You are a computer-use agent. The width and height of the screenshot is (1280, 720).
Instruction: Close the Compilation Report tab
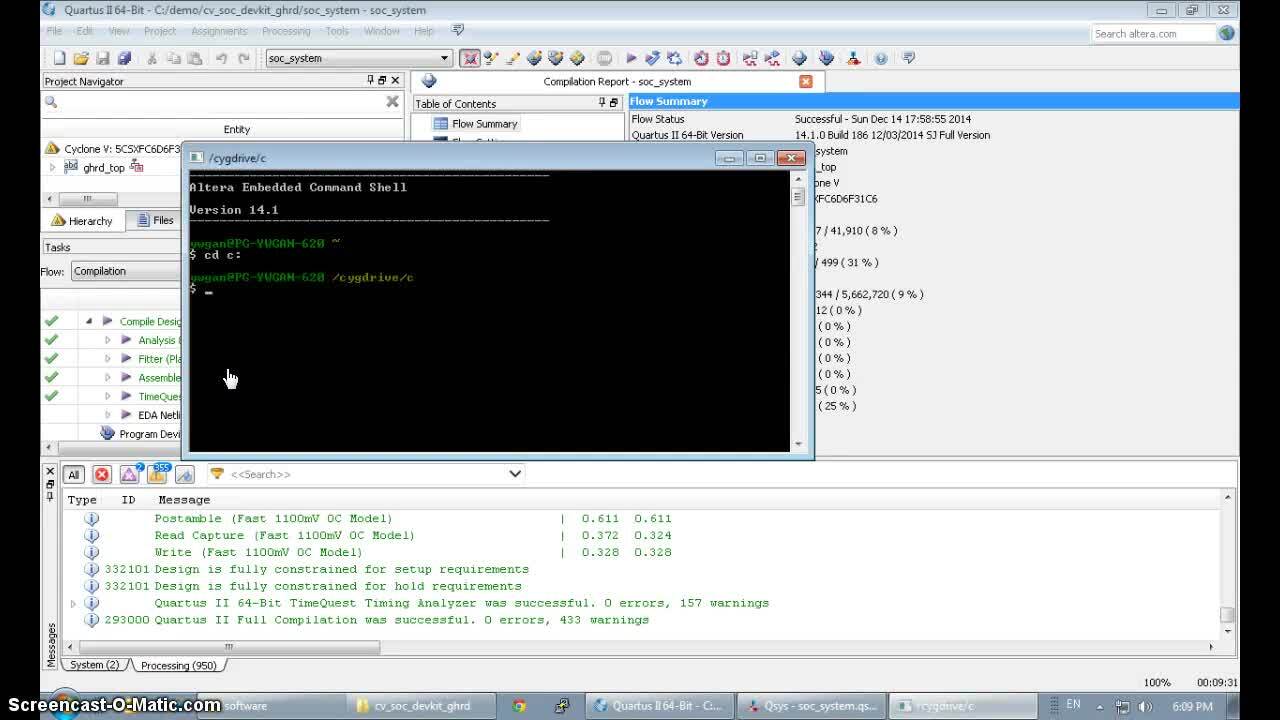[x=806, y=82]
